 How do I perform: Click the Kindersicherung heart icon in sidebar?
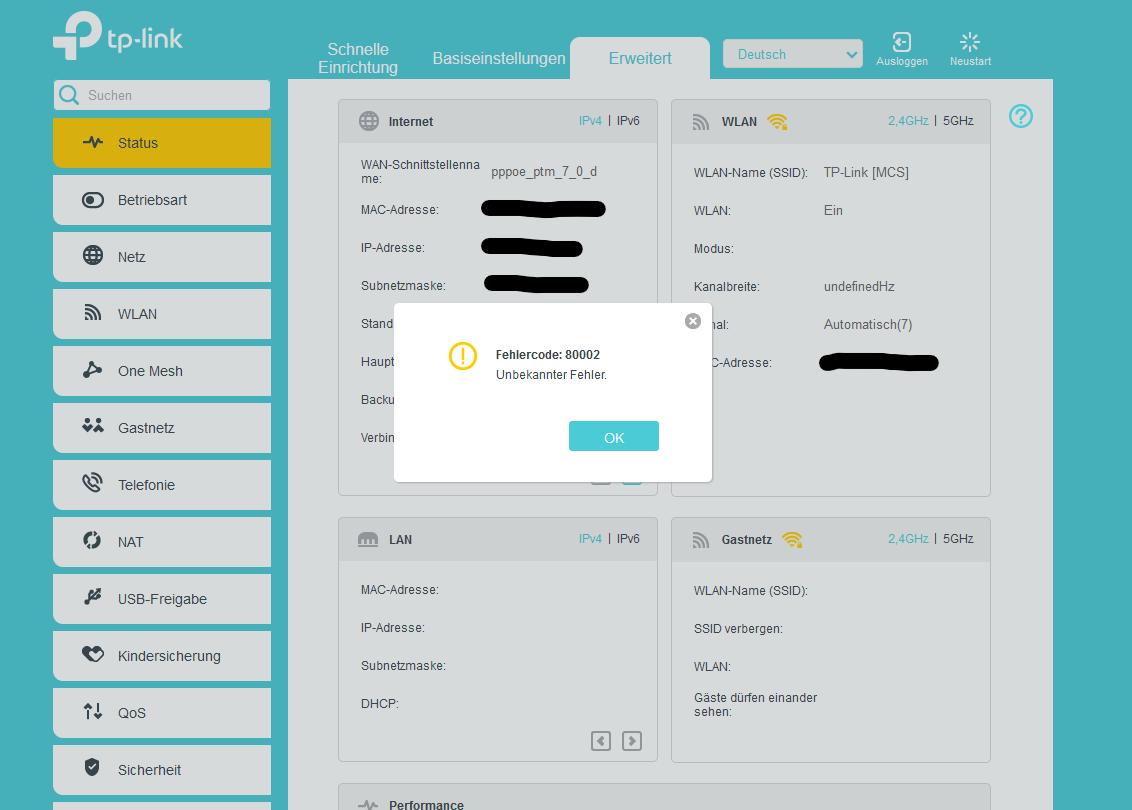pyautogui.click(x=92, y=654)
